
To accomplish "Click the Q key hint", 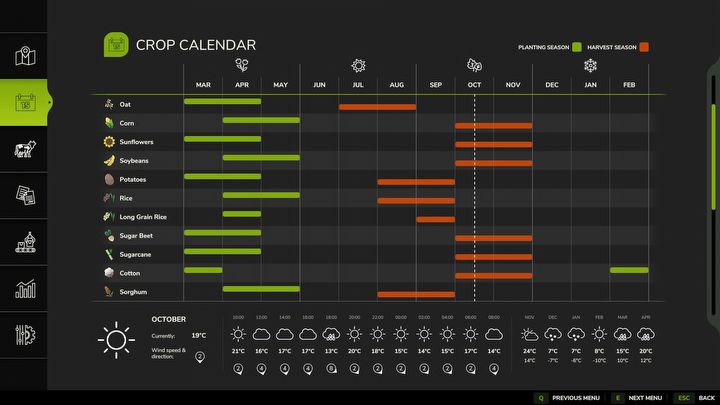I will [541, 398].
